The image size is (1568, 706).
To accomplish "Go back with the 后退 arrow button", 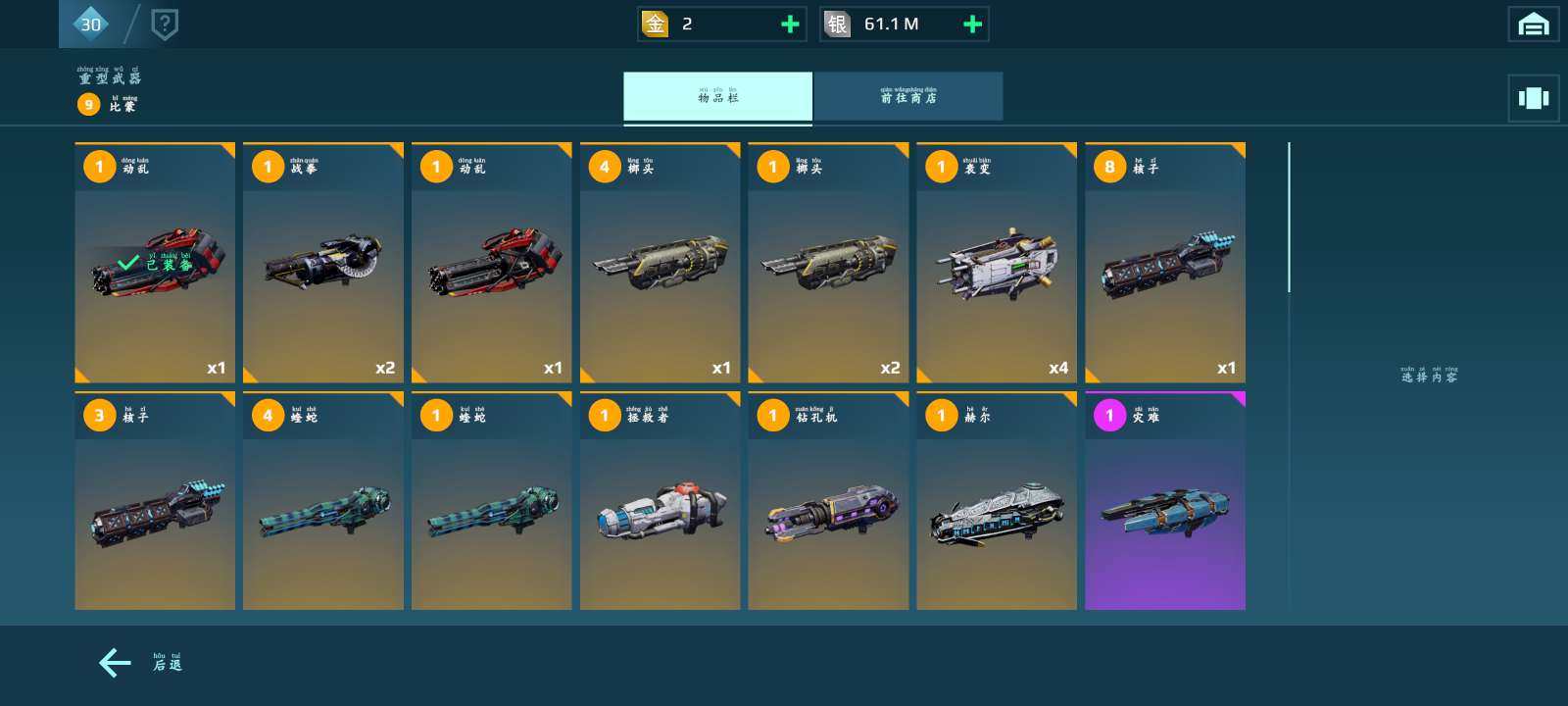I will pyautogui.click(x=141, y=664).
